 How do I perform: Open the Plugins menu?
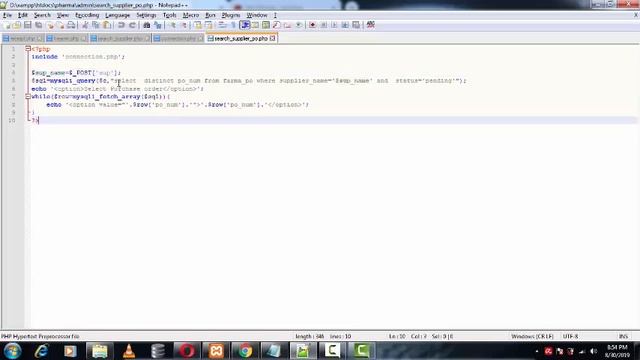coord(231,15)
